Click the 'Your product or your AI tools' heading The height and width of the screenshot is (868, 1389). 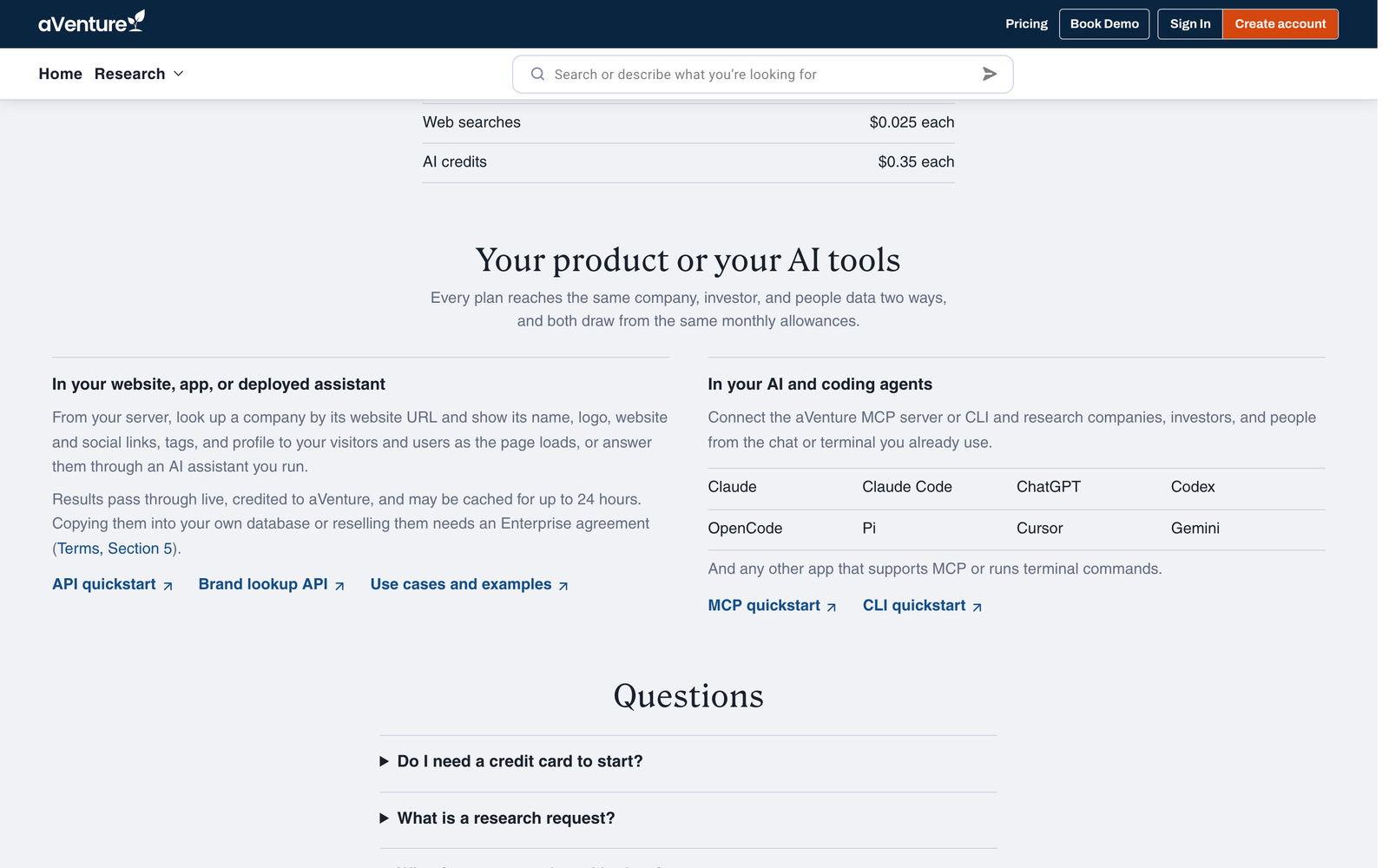tap(688, 260)
